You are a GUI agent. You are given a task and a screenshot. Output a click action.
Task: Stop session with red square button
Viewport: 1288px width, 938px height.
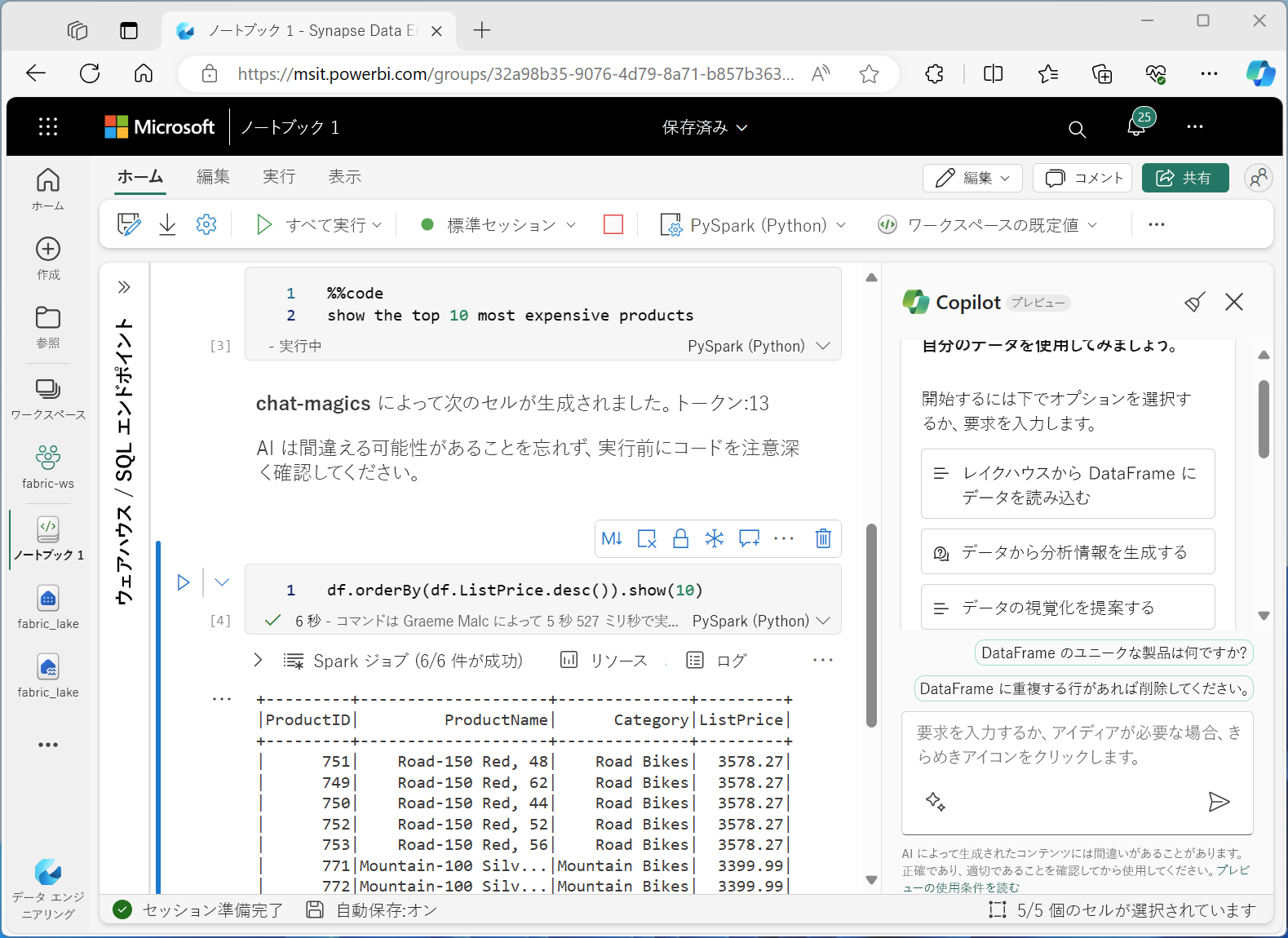613,224
